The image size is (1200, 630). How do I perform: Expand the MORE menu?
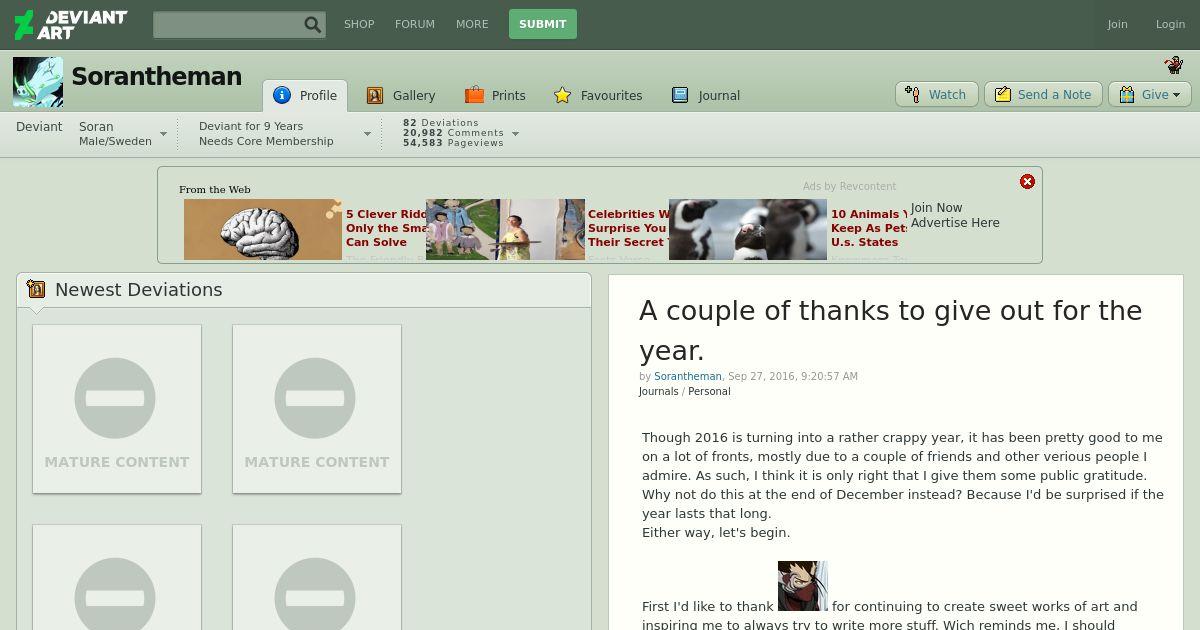pos(472,24)
